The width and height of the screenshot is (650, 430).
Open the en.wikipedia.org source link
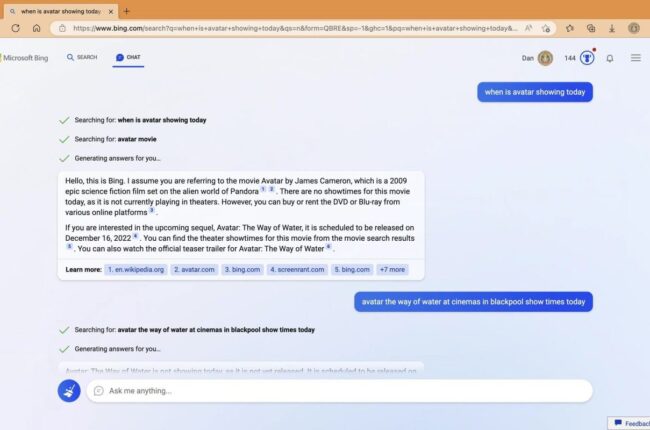point(135,270)
